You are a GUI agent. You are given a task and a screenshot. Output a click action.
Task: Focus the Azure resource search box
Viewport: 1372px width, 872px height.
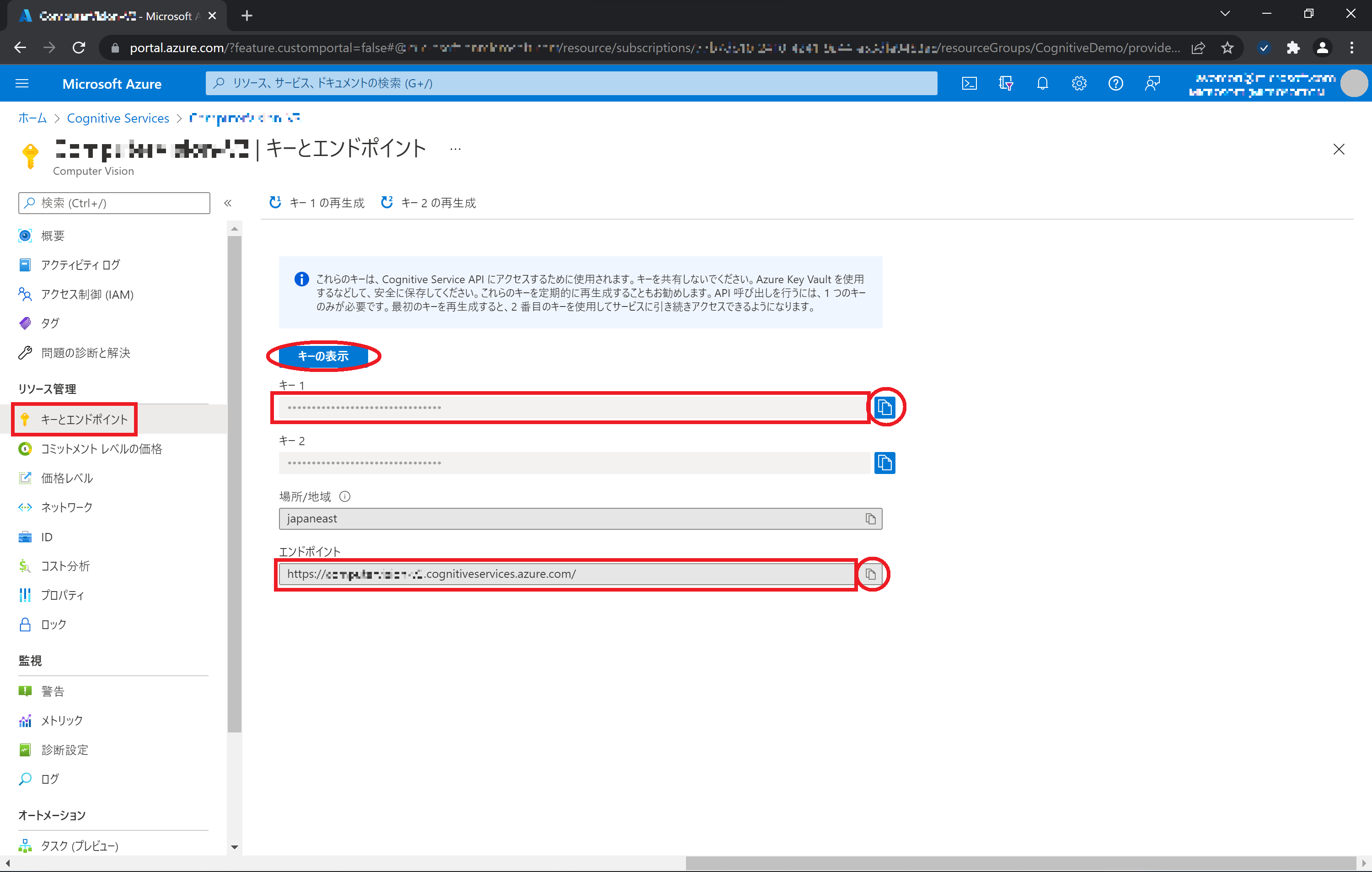[x=571, y=83]
